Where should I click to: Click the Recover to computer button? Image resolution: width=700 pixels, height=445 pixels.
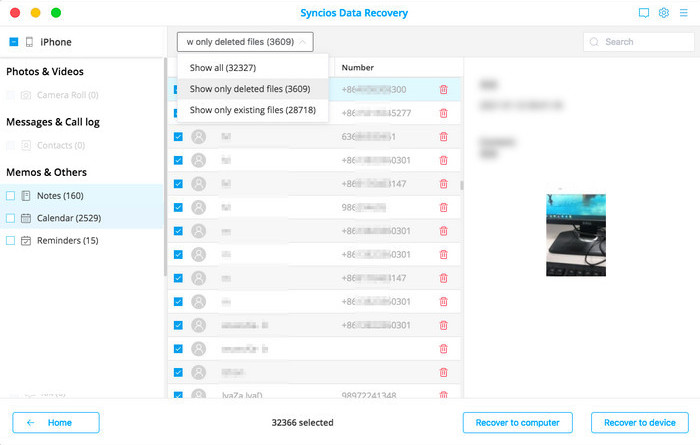tap(517, 423)
